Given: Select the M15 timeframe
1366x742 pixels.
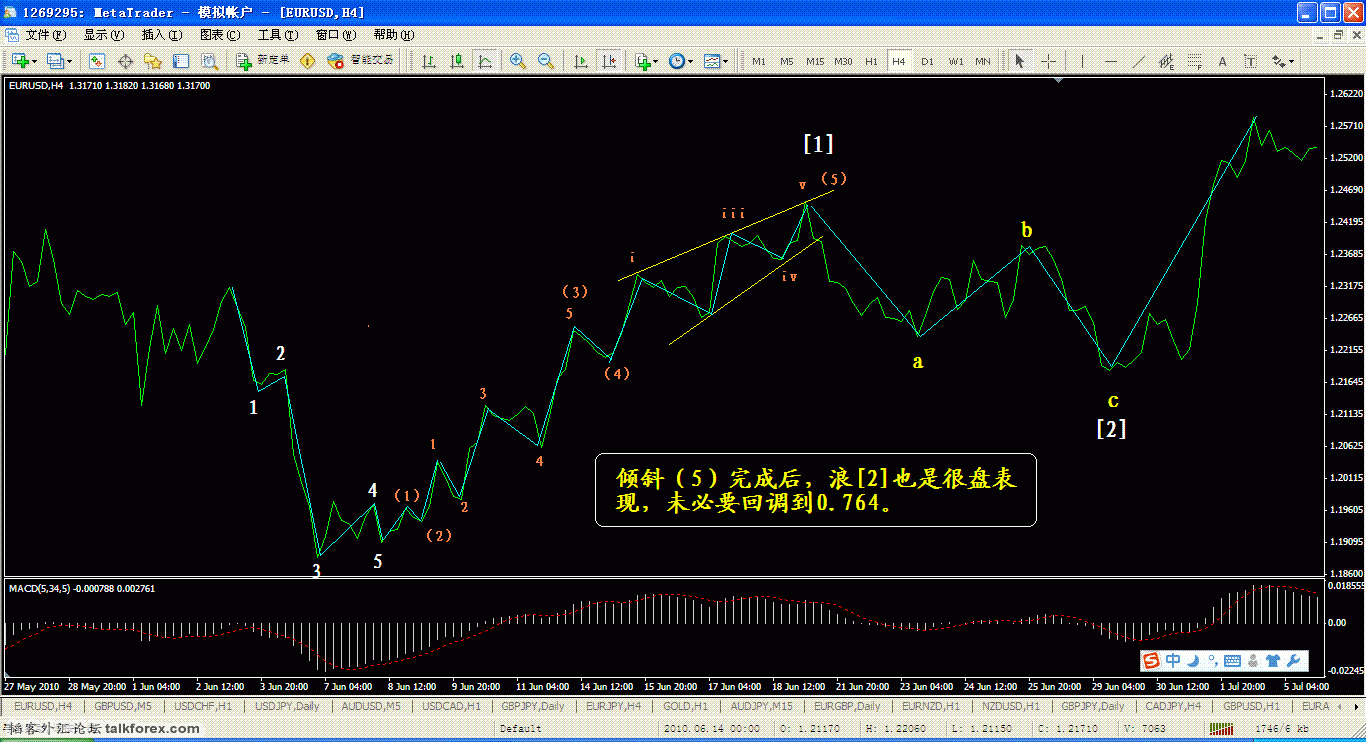Looking at the screenshot, I should [x=815, y=61].
